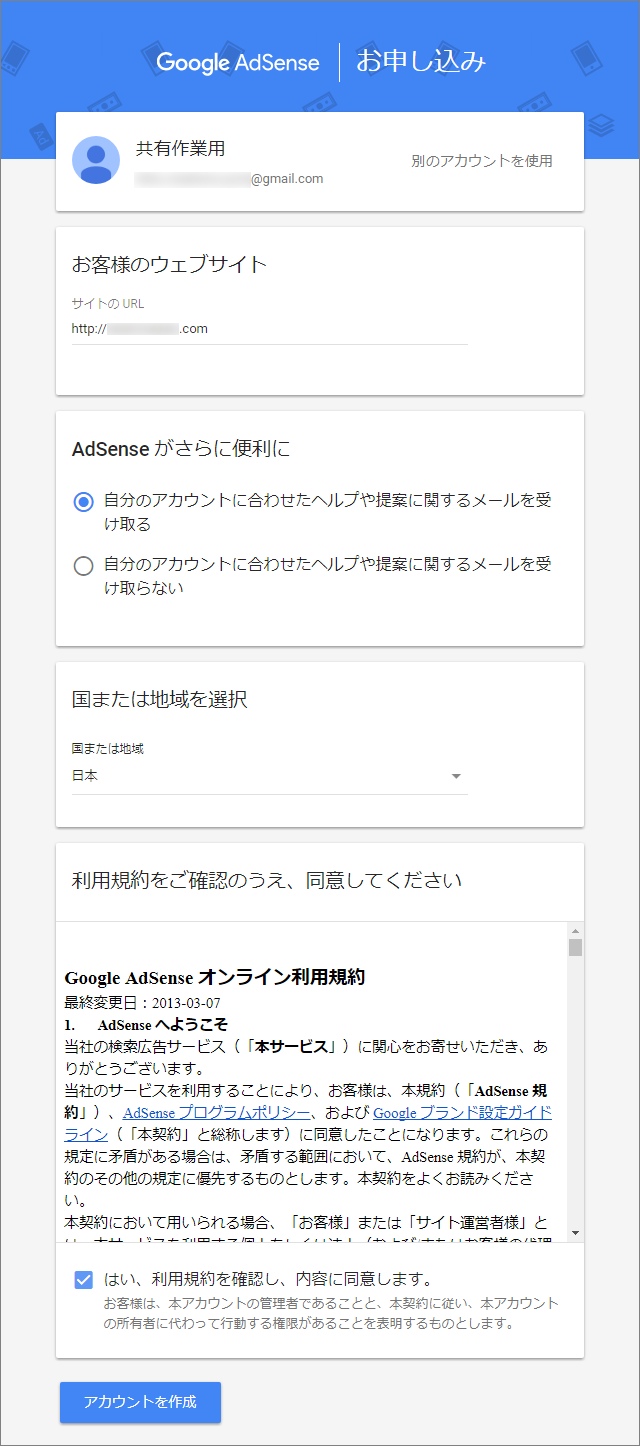This screenshot has height=1446, width=640.
Task: Click the お申し込み header title
Action: tap(421, 61)
